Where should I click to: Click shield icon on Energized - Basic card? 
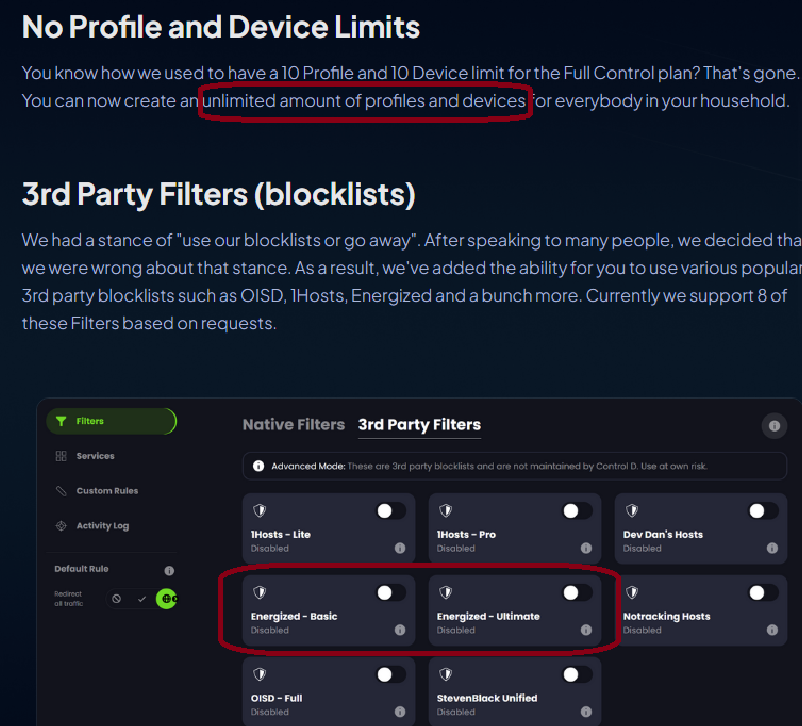tap(260, 592)
